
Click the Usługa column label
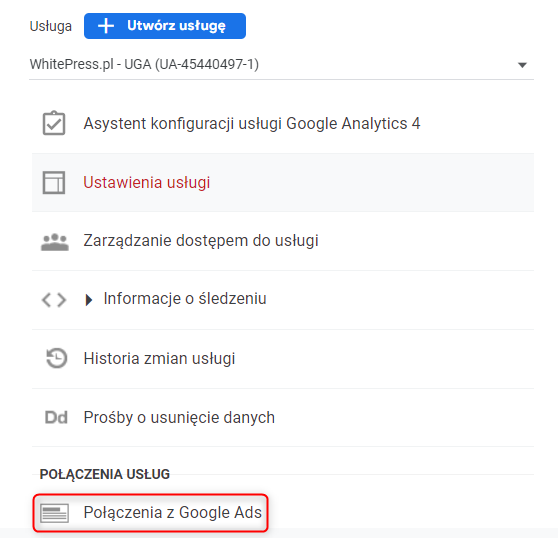pos(51,26)
